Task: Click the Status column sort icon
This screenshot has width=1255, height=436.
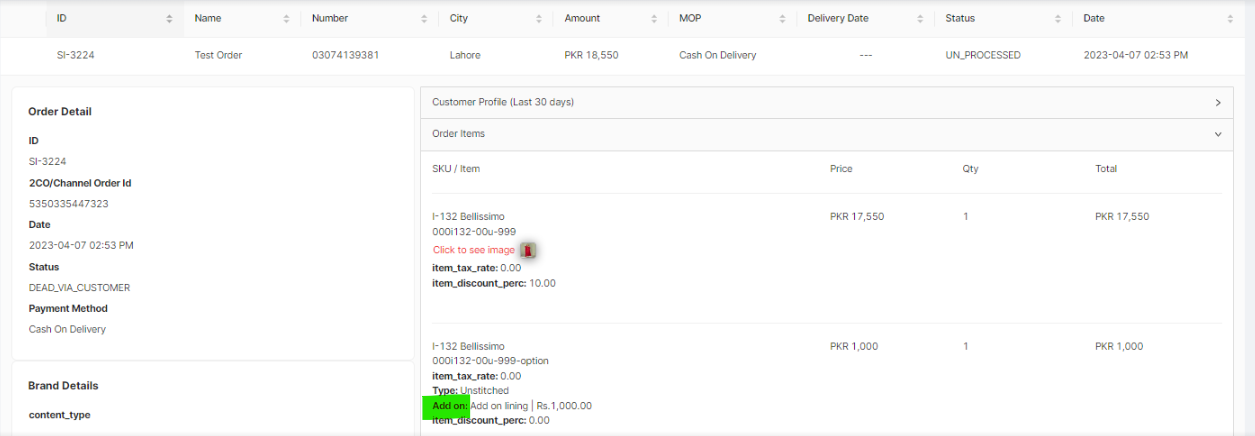Action: (x=1058, y=19)
